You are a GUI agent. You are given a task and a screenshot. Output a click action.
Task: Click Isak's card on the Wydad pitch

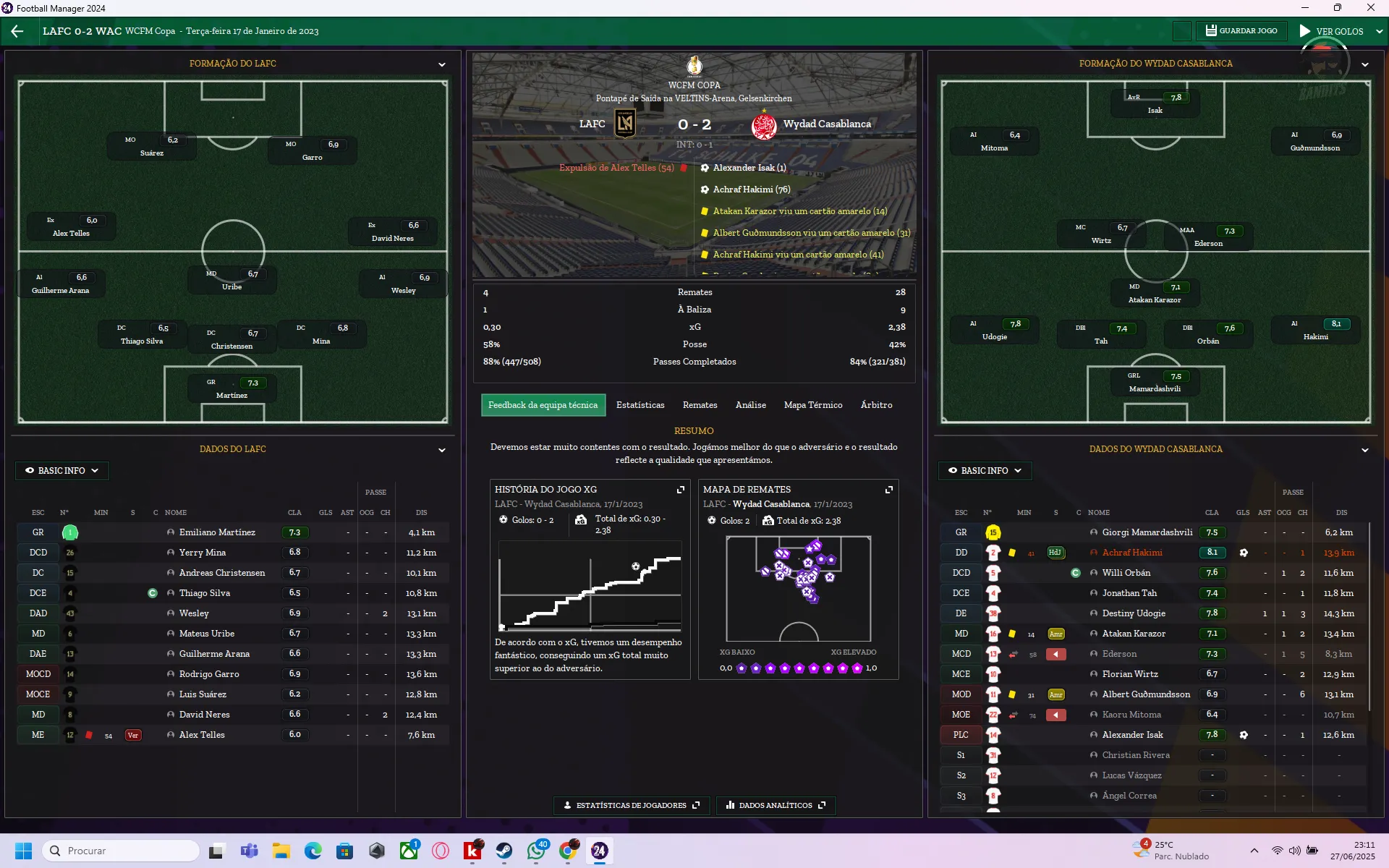coord(1155,103)
